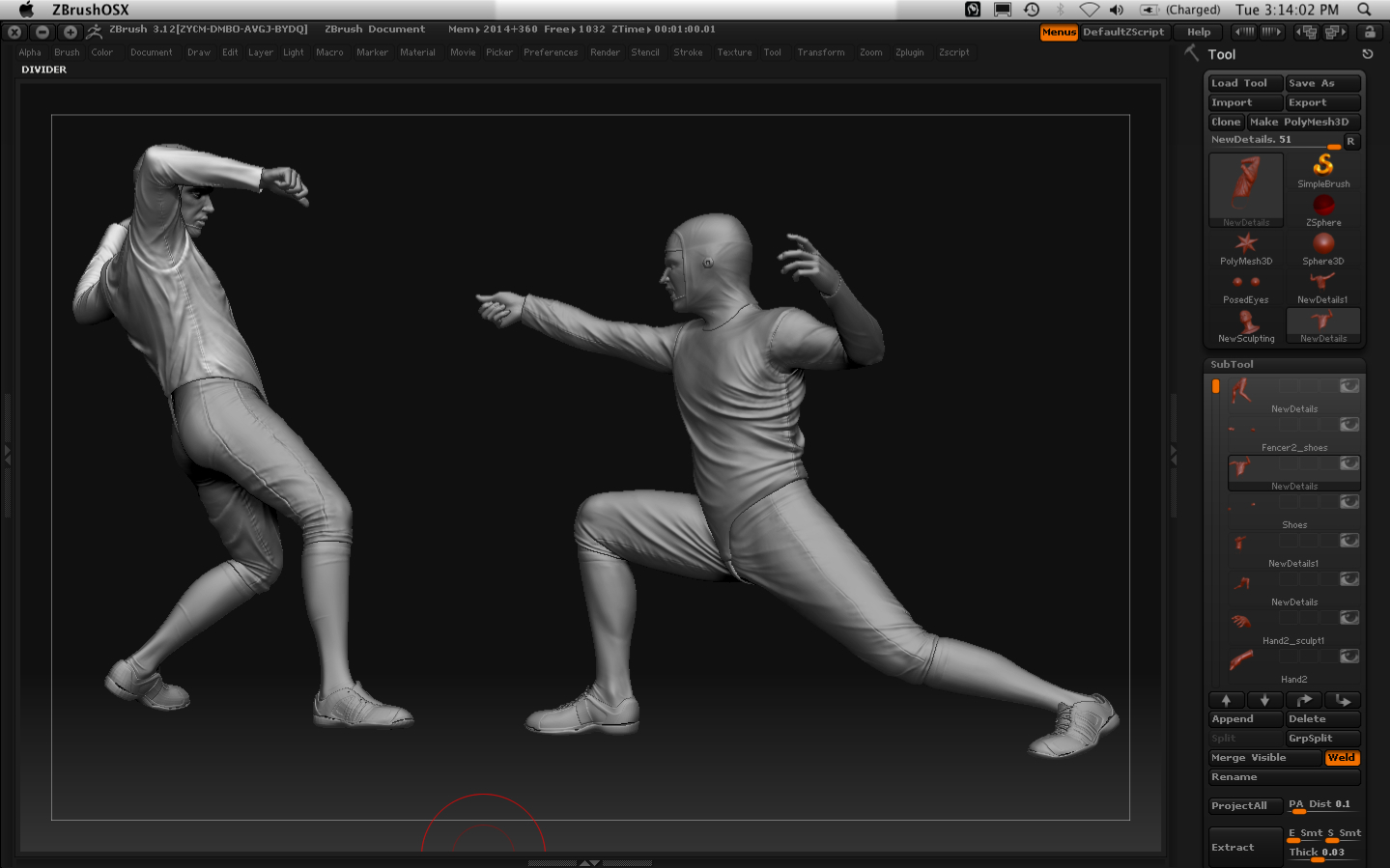Open the Preferences menu
Image resolution: width=1390 pixels, height=868 pixels.
pos(551,52)
